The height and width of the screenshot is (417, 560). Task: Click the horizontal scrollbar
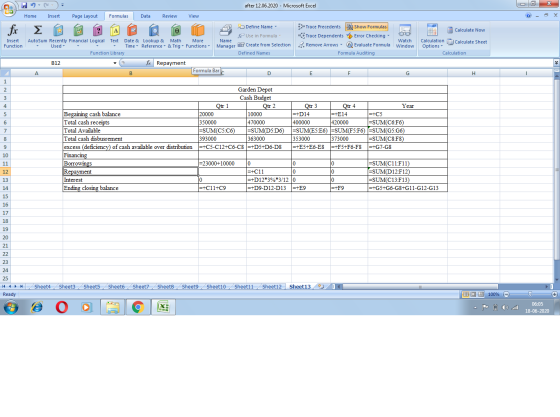tap(420, 286)
